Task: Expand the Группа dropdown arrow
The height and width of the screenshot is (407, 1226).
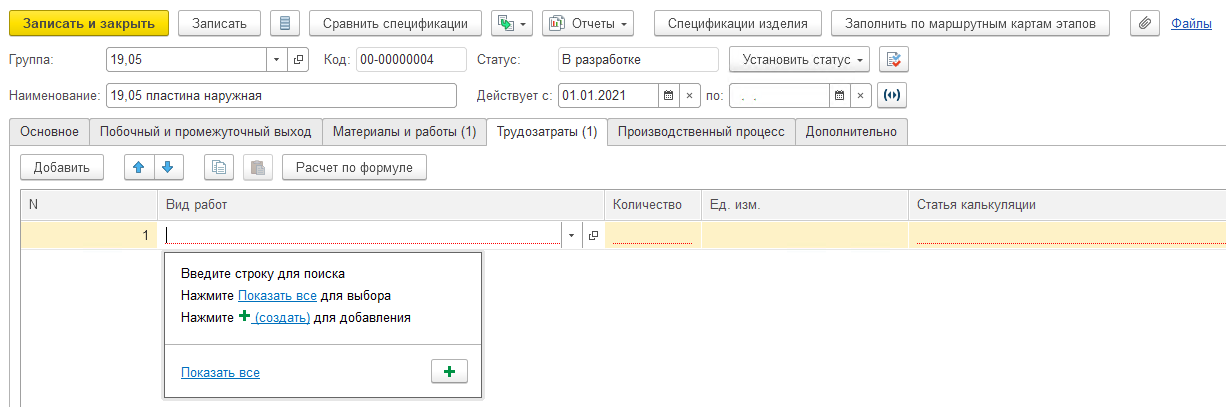Action: 277,60
